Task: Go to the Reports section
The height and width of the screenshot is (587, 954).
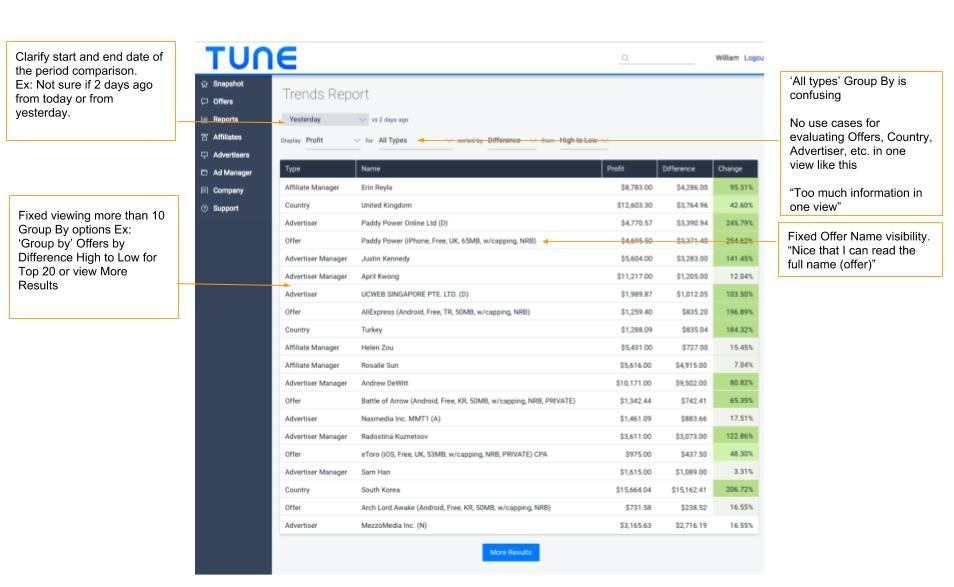Action: tap(225, 119)
